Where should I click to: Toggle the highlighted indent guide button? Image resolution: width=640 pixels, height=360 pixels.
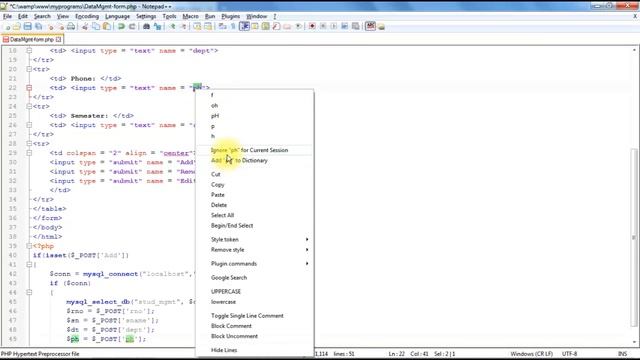pos(244,27)
